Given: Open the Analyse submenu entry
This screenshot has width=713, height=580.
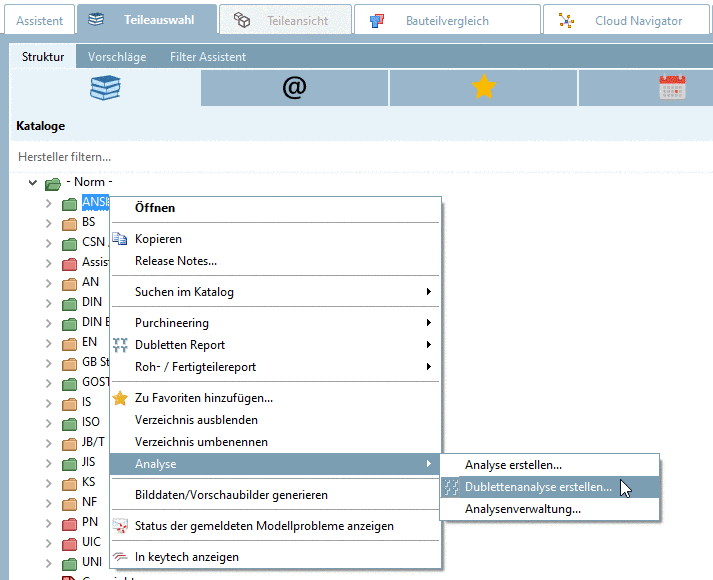Looking at the screenshot, I should click(x=275, y=464).
